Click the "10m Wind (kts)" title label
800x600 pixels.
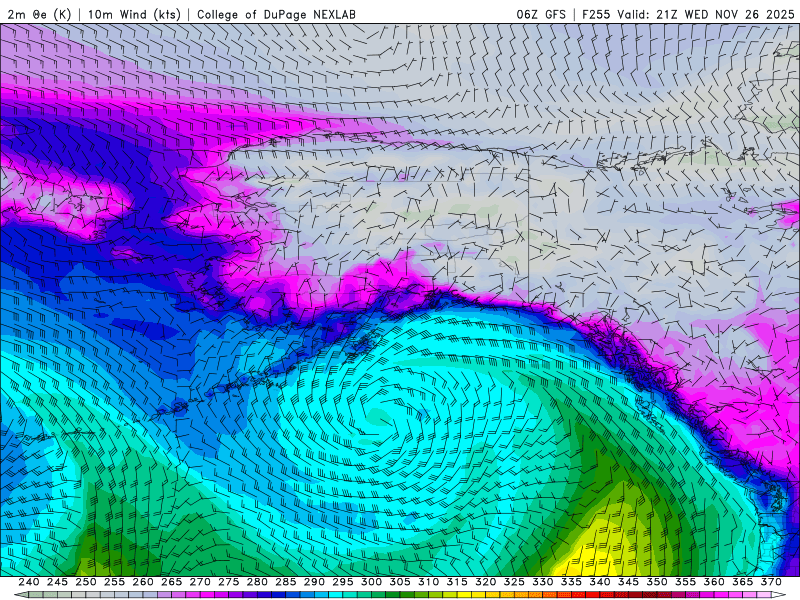pos(134,14)
